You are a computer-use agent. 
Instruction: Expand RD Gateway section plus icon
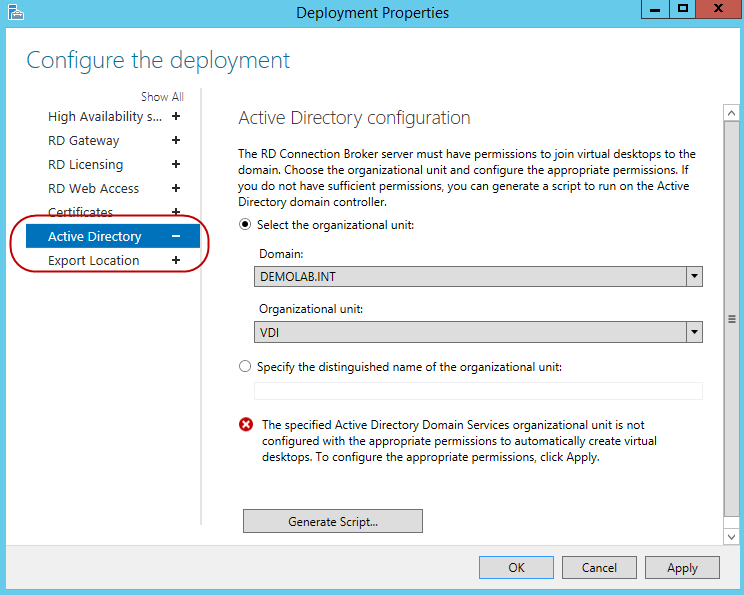[x=176, y=141]
